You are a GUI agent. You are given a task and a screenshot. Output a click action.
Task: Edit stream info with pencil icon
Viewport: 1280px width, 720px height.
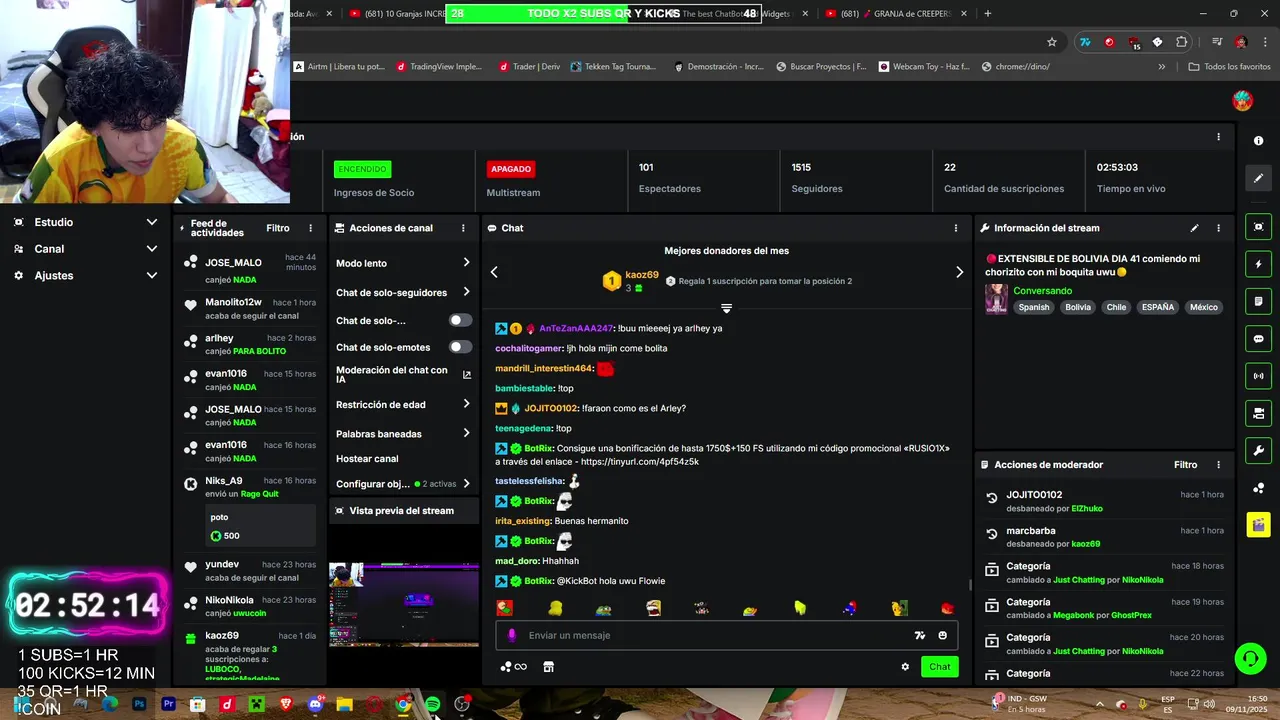[1194, 228]
